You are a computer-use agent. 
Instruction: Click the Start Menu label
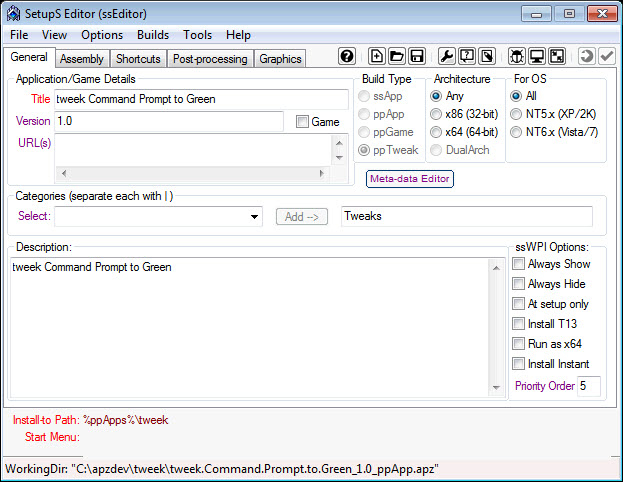[x=52, y=437]
